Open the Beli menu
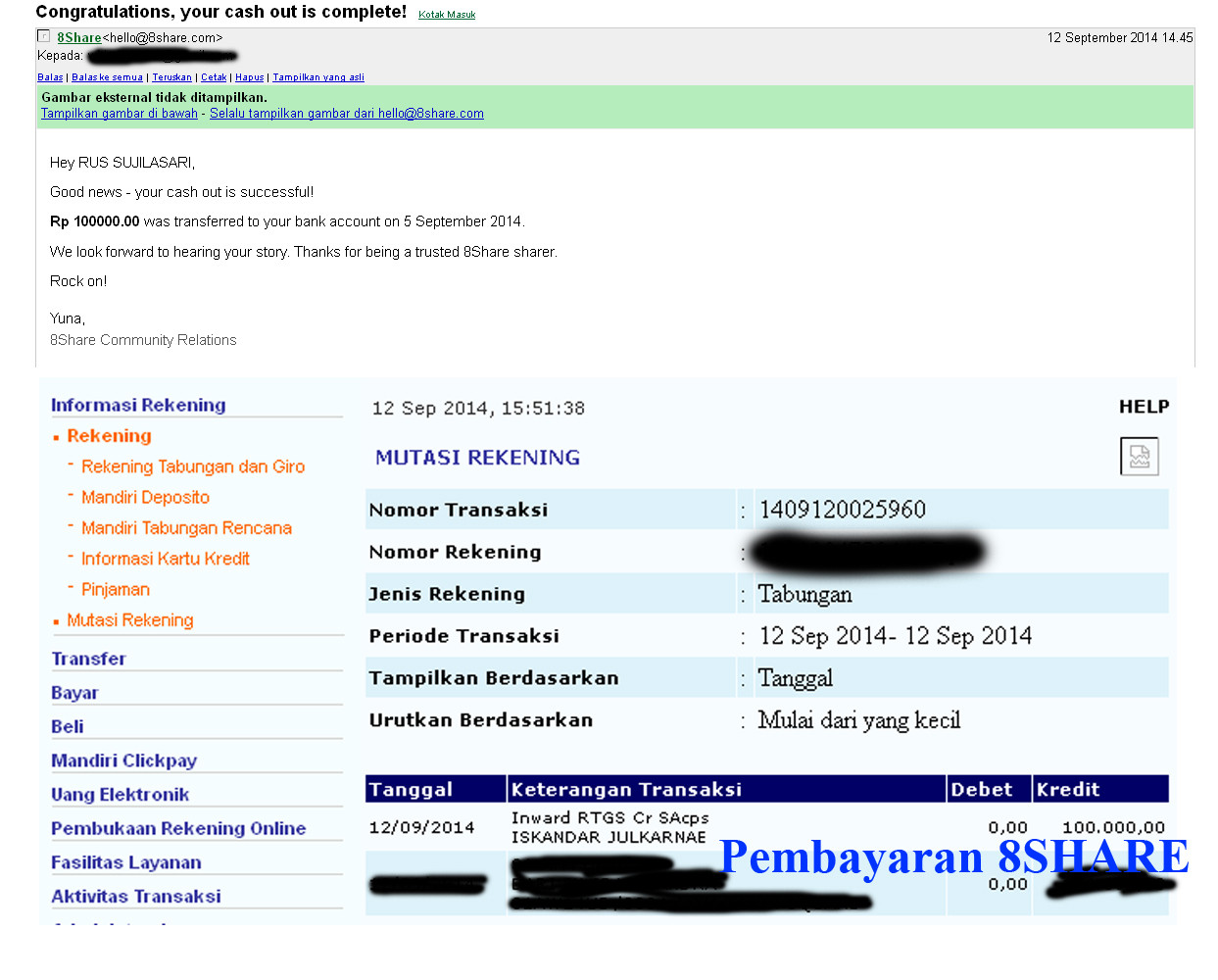 click(68, 726)
